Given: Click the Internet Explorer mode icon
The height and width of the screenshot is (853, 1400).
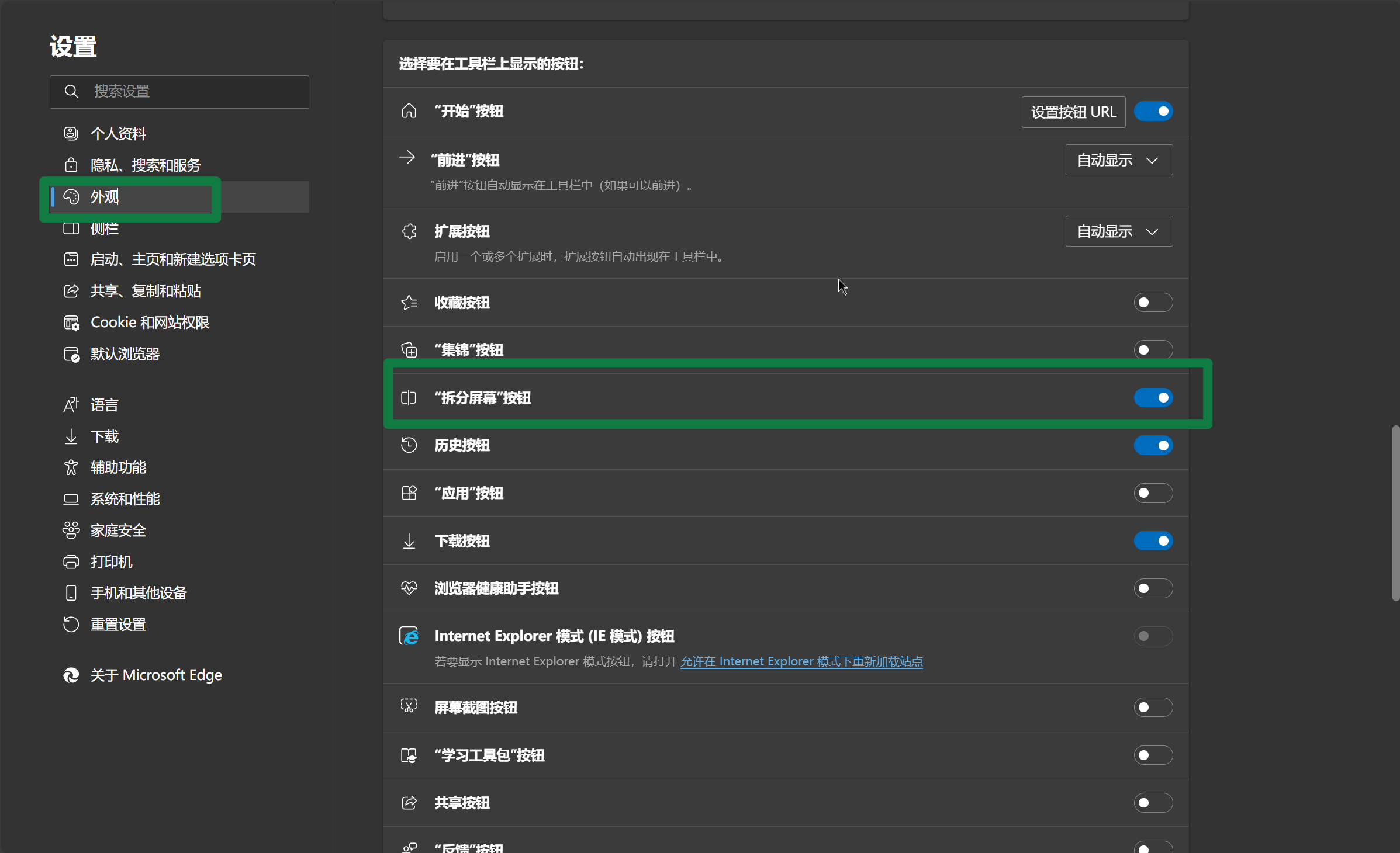Looking at the screenshot, I should coord(409,636).
